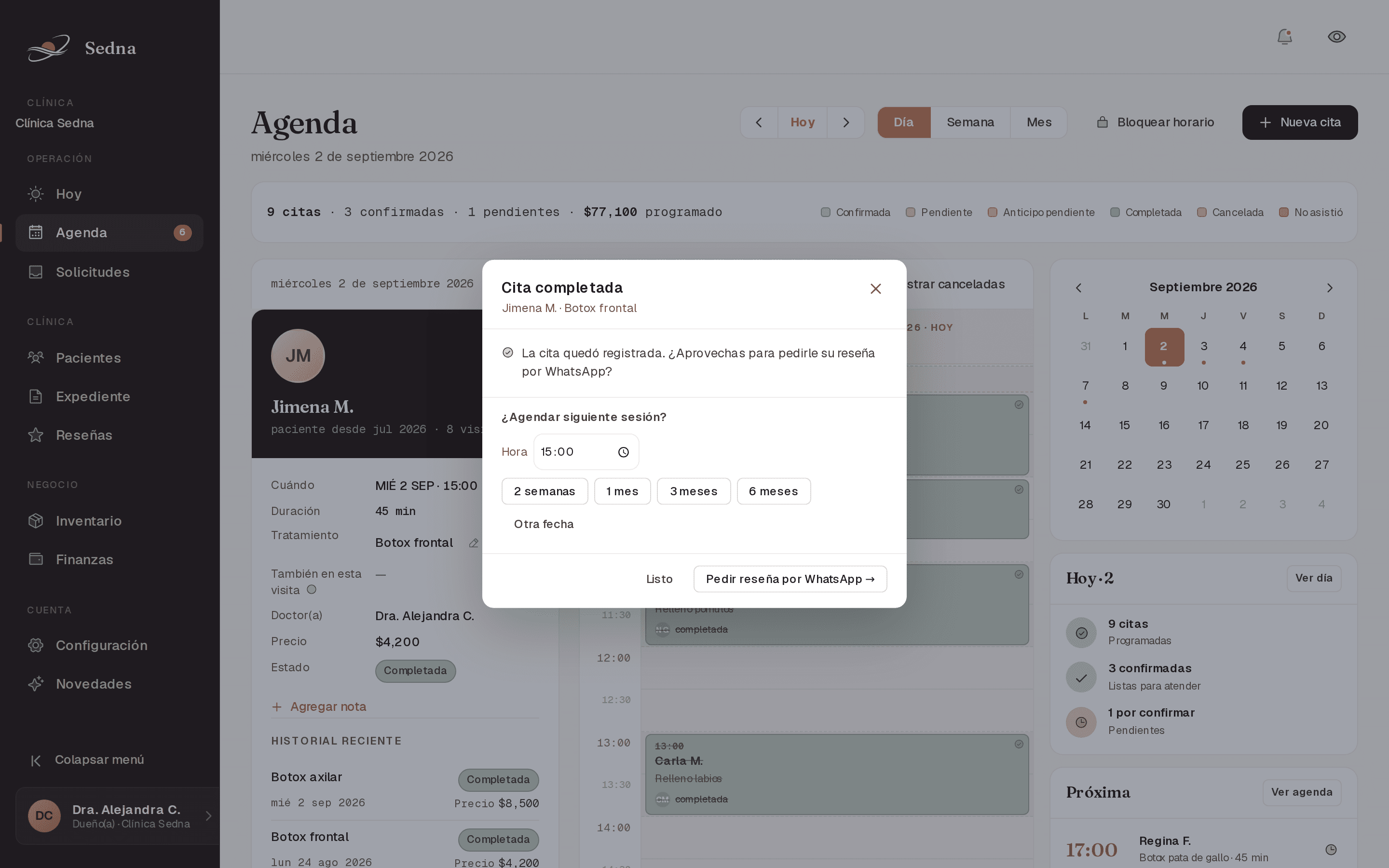Open the notifications bell

1284,37
